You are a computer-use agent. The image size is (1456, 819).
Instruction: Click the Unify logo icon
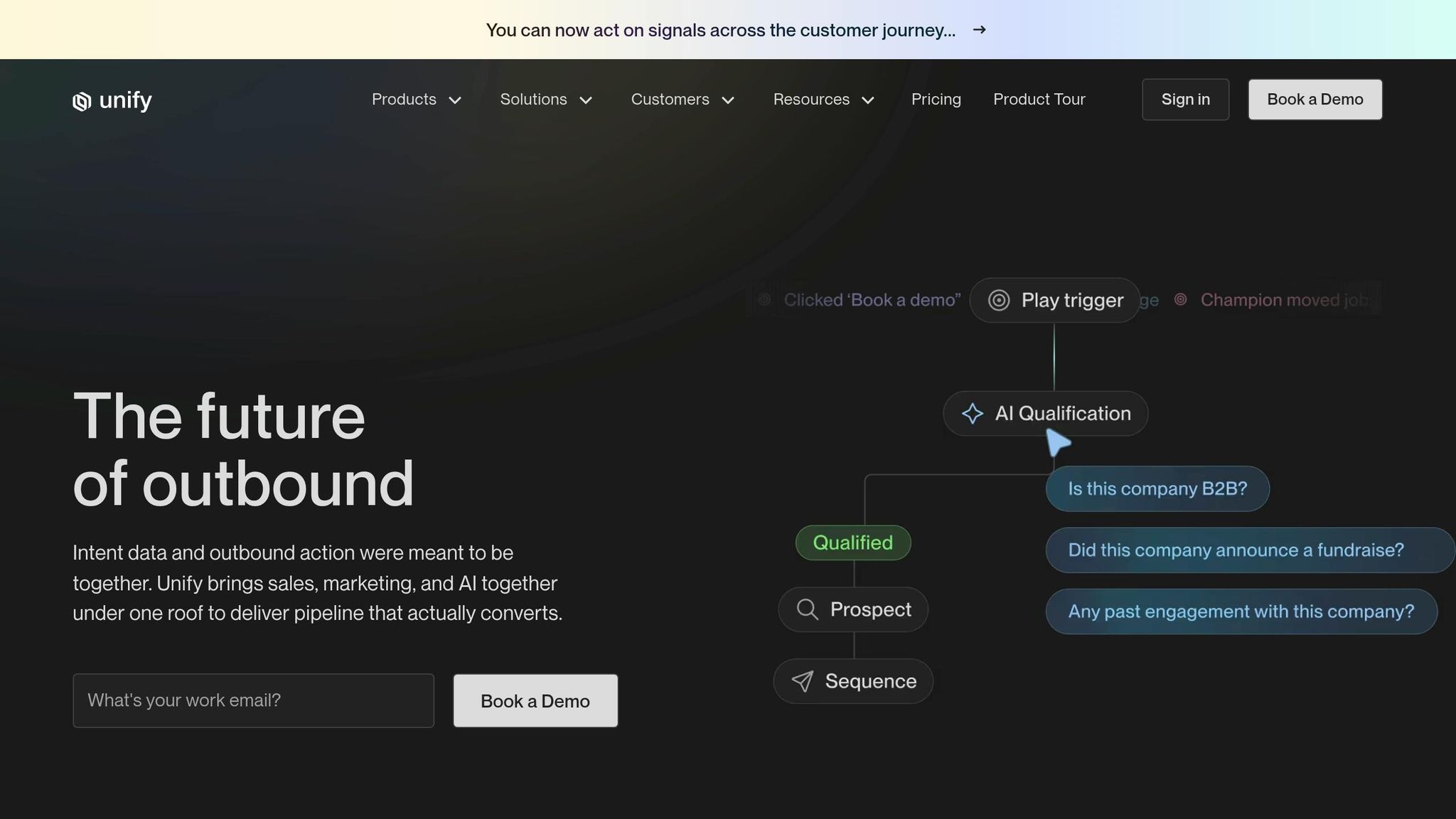82,101
